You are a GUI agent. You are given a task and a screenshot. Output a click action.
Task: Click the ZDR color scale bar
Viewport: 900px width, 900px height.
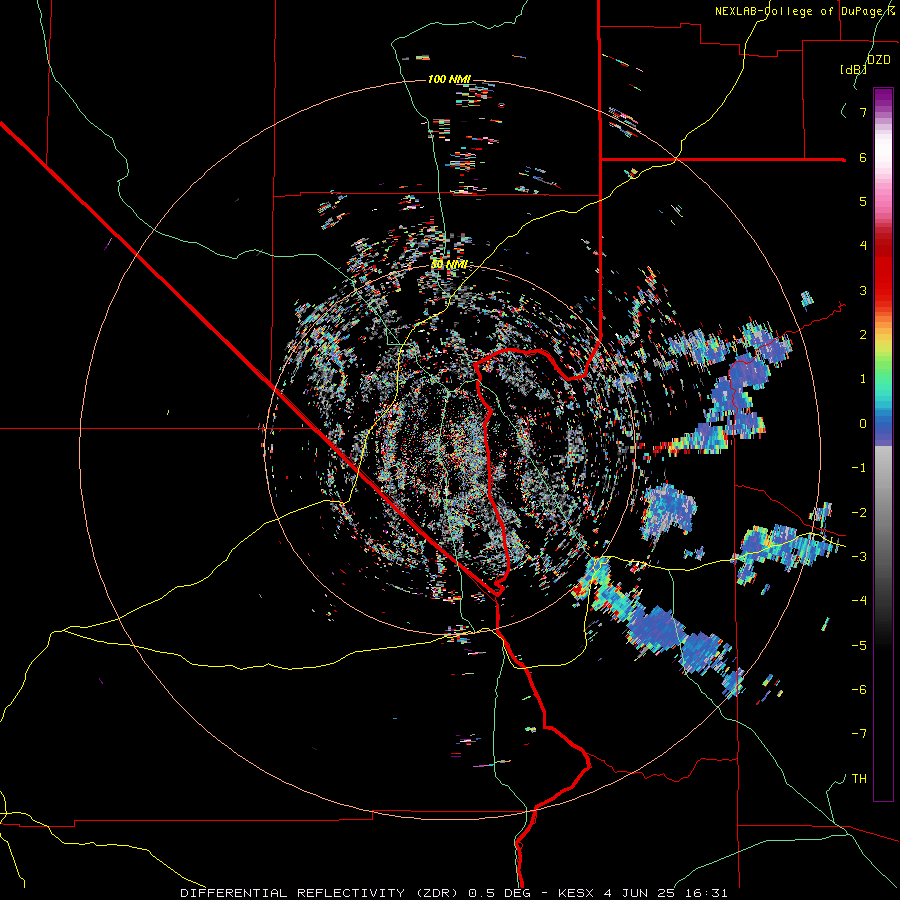[883, 444]
